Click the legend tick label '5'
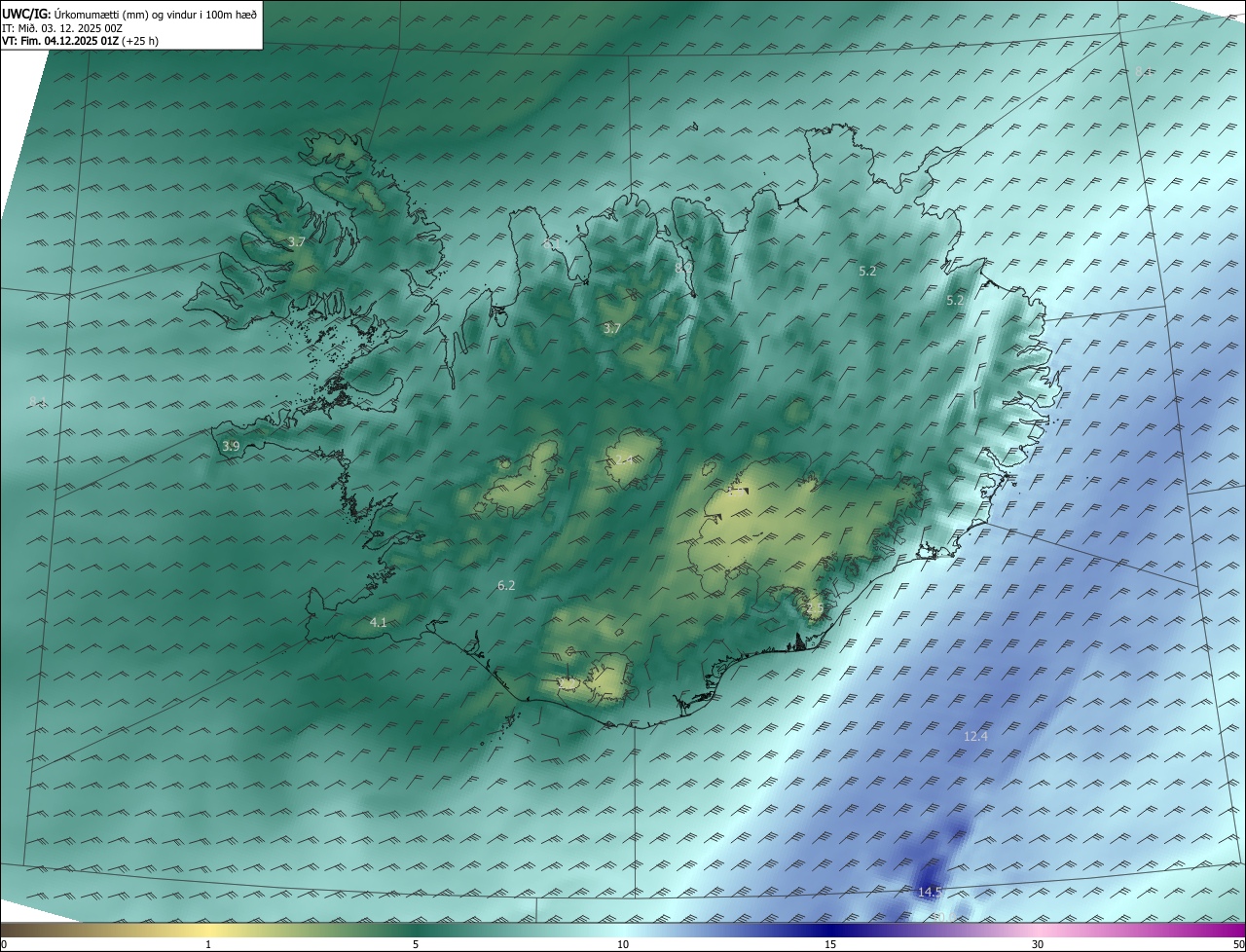Screen dimensions: 1246x952 [416, 944]
